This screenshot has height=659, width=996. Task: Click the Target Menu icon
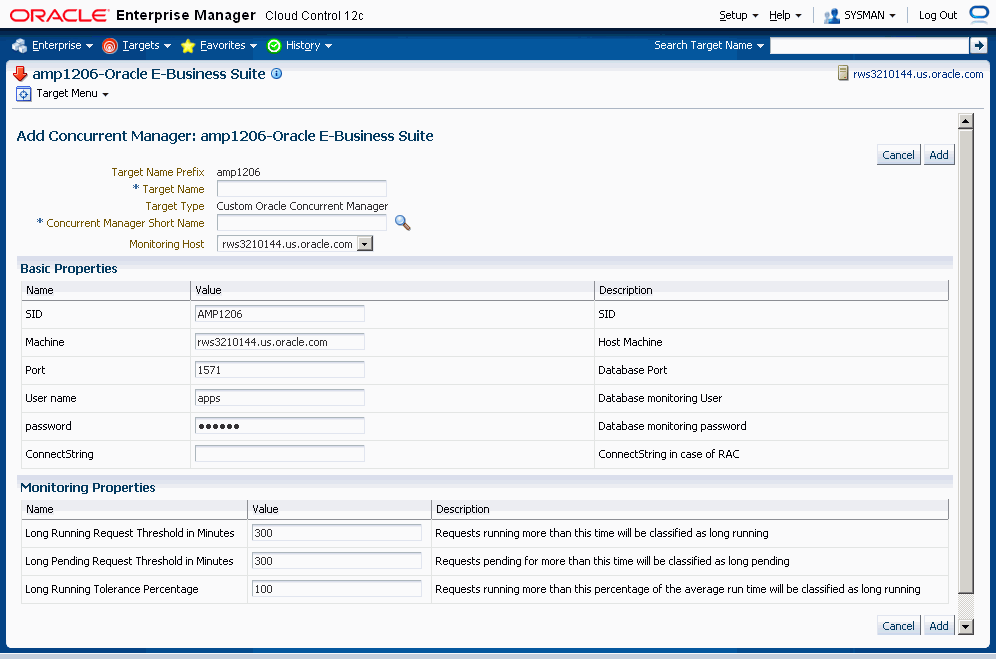(x=24, y=94)
